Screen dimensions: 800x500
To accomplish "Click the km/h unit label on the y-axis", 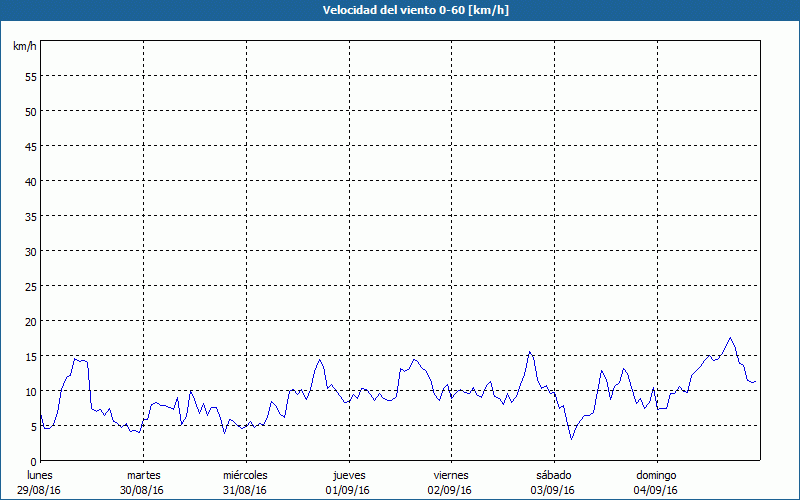I will (24, 47).
